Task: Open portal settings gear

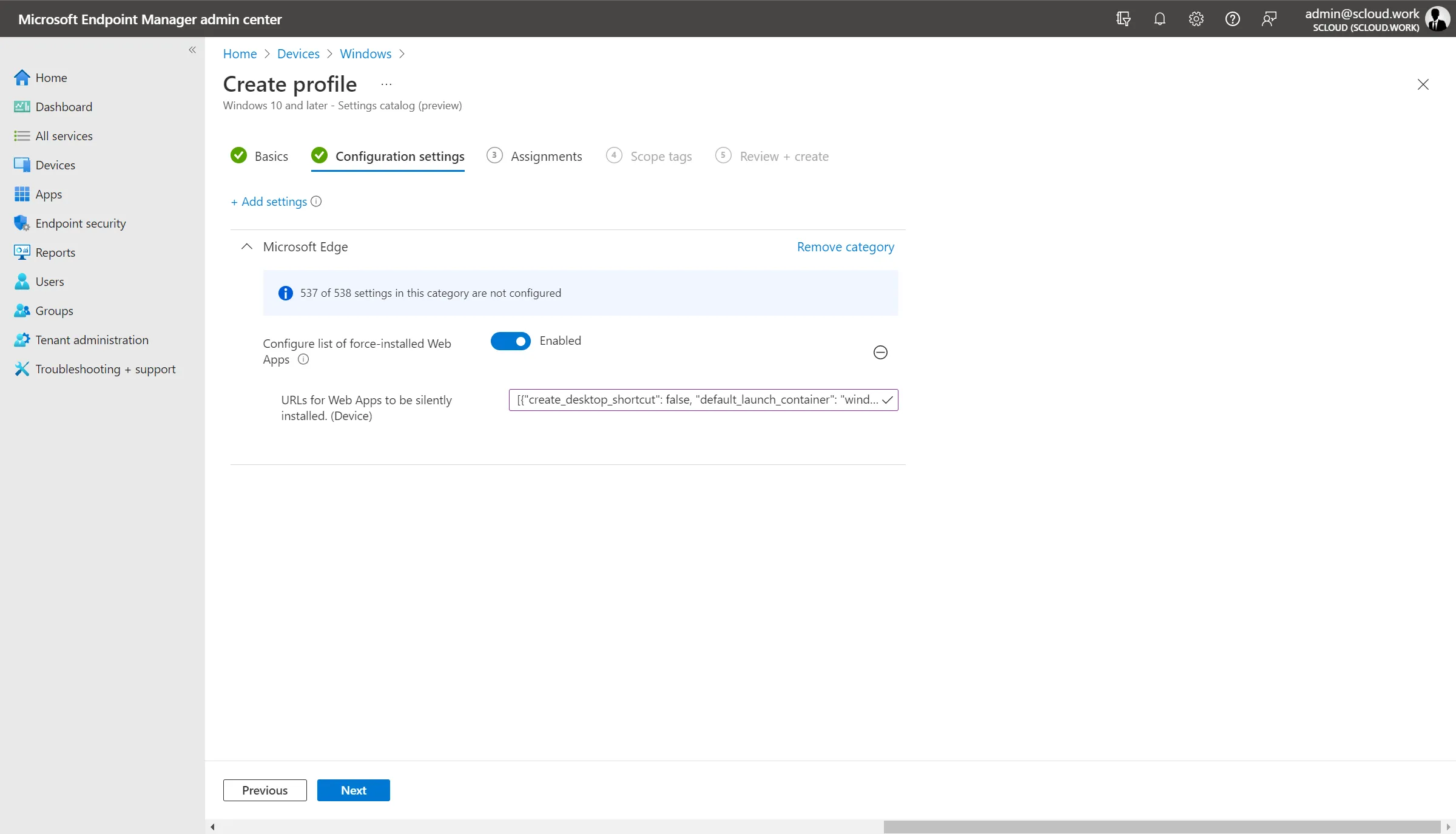Action: (x=1196, y=19)
